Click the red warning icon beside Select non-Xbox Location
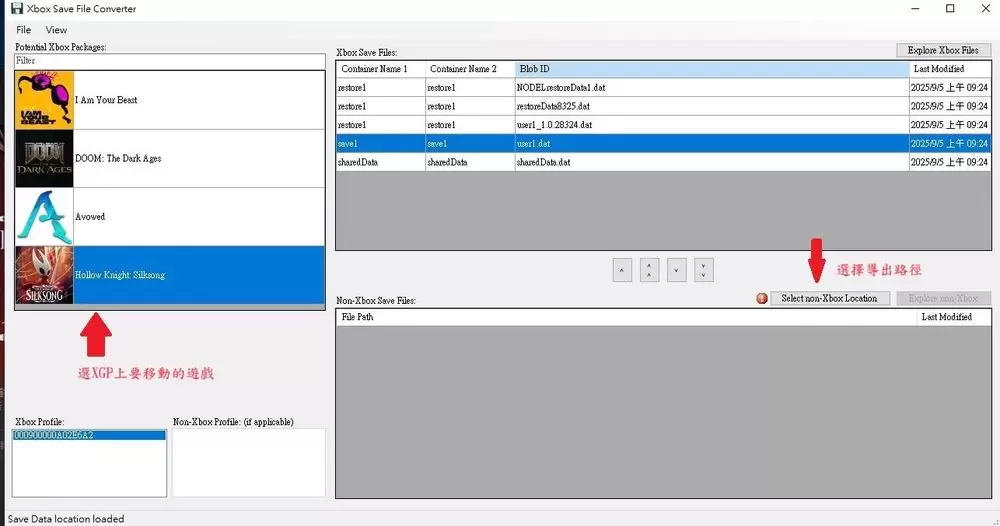This screenshot has width=1000, height=526. click(763, 298)
